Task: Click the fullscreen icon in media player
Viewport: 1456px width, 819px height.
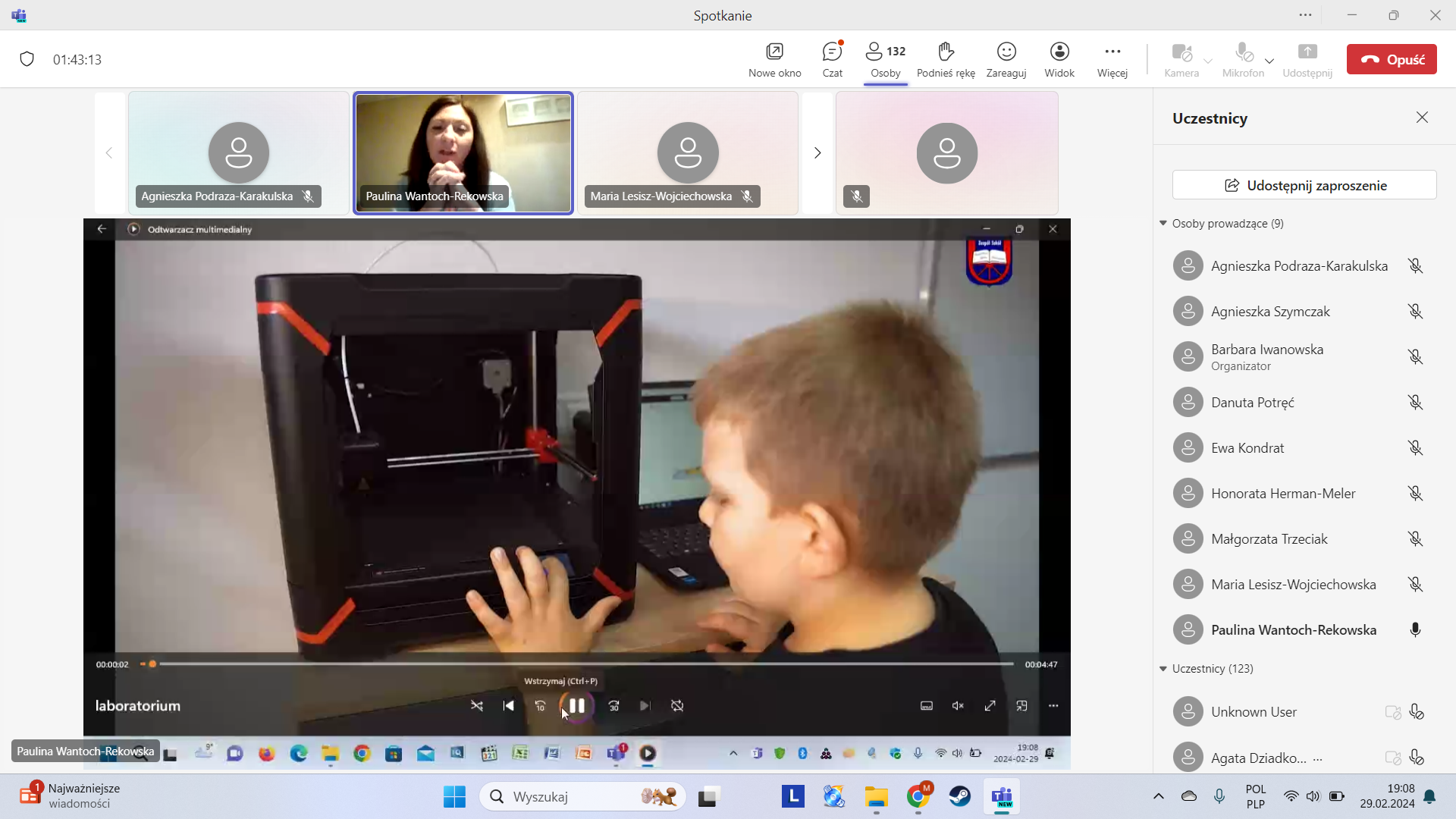Action: pos(990,705)
